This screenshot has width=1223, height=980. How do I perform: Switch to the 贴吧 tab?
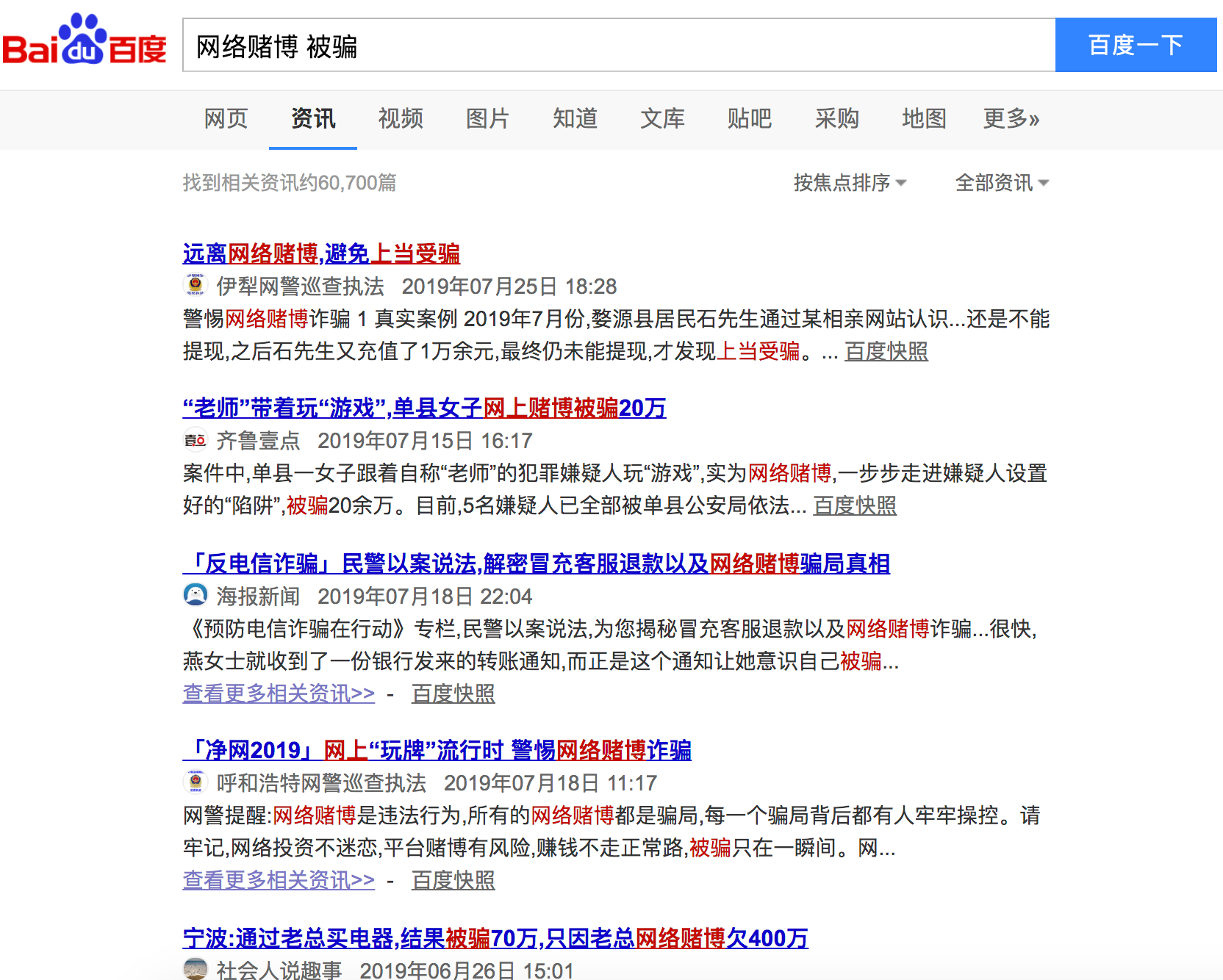(750, 118)
